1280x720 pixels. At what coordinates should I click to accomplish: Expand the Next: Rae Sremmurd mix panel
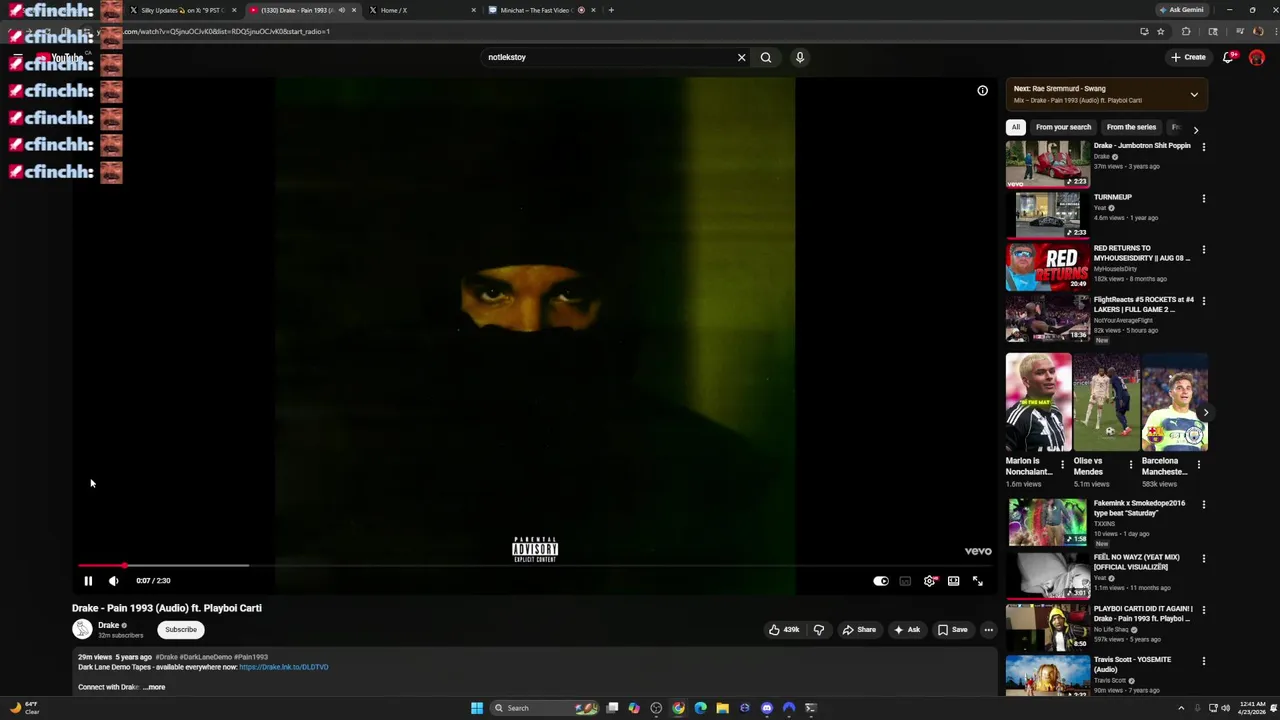click(x=1194, y=95)
